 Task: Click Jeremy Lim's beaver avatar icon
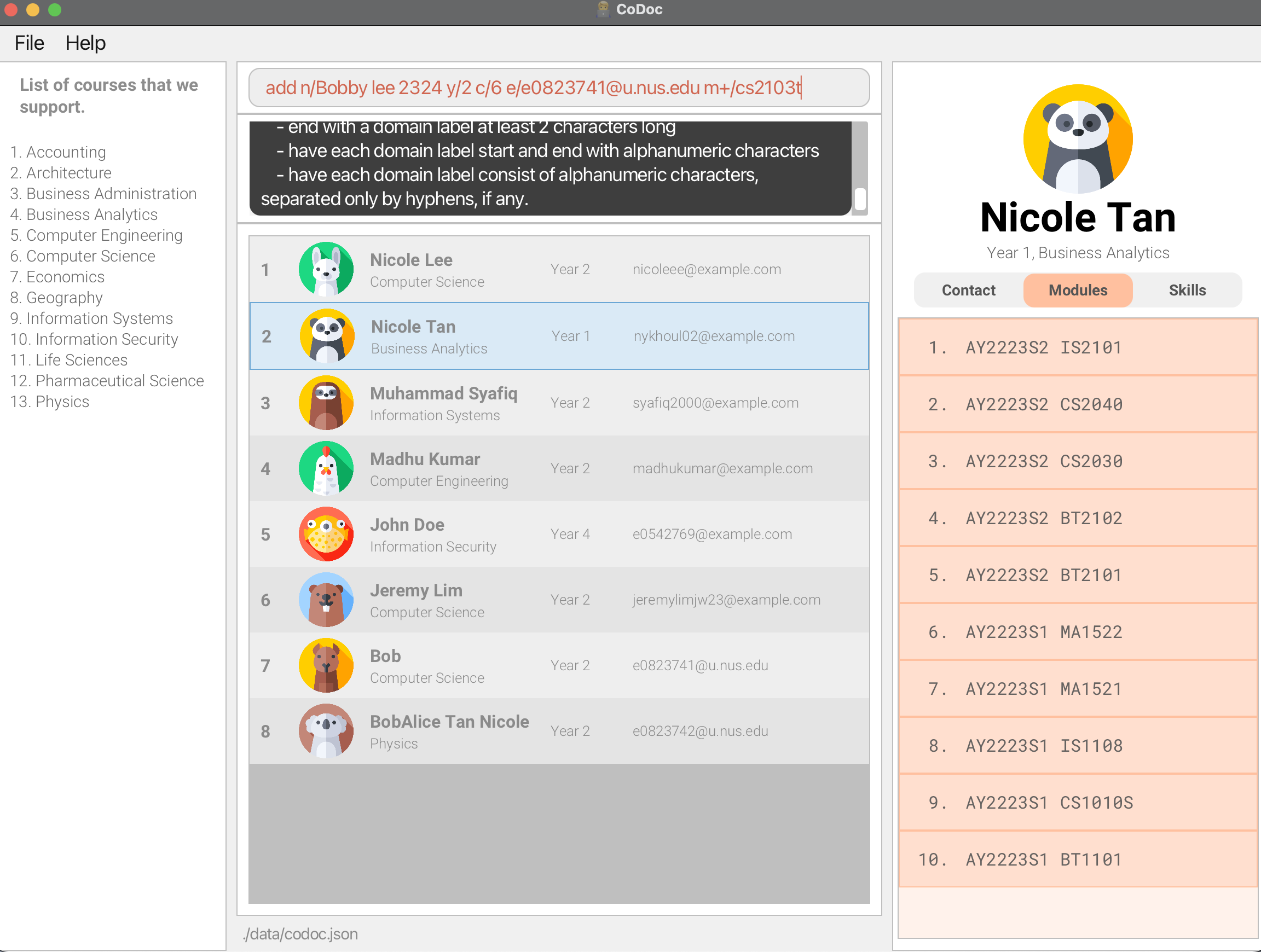326,599
